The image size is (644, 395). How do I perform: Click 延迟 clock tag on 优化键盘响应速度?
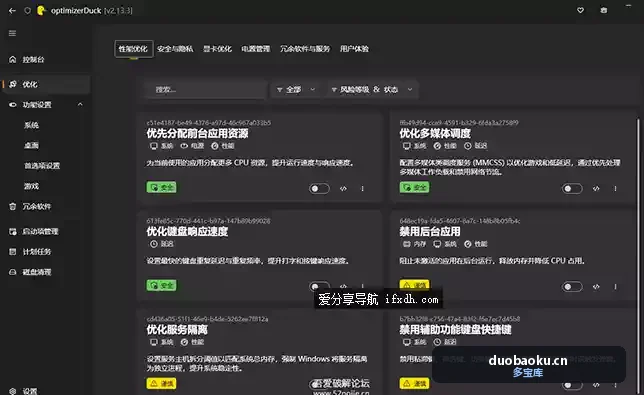[162, 244]
